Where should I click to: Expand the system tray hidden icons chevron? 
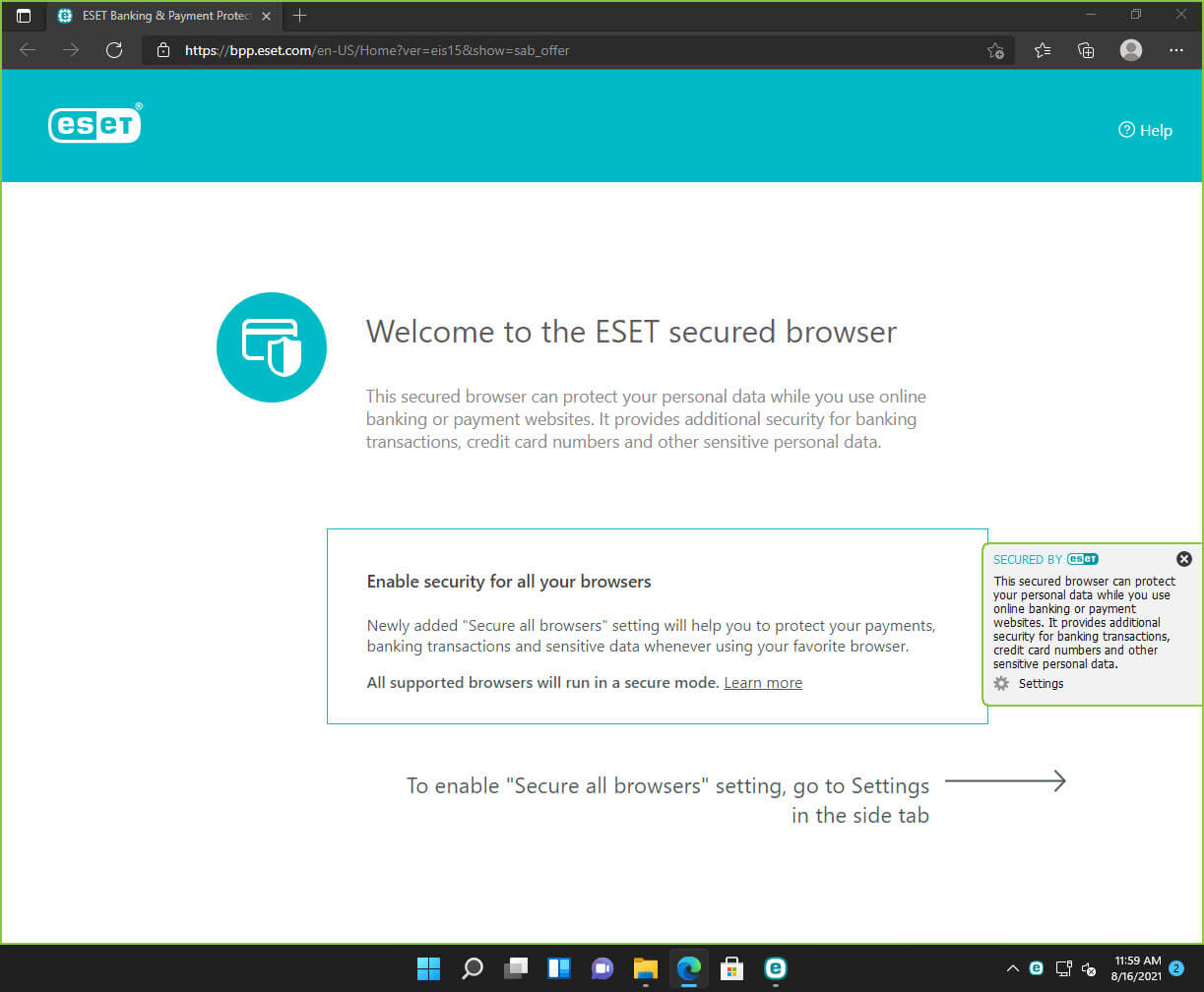[1012, 968]
